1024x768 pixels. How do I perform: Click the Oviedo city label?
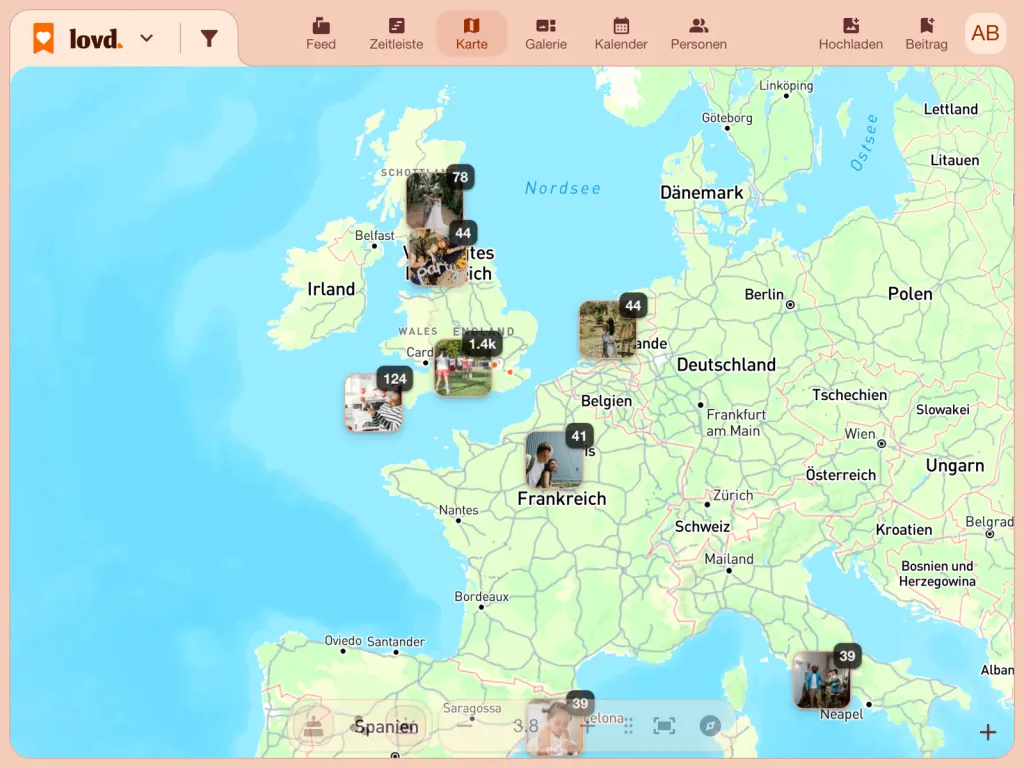(x=343, y=641)
